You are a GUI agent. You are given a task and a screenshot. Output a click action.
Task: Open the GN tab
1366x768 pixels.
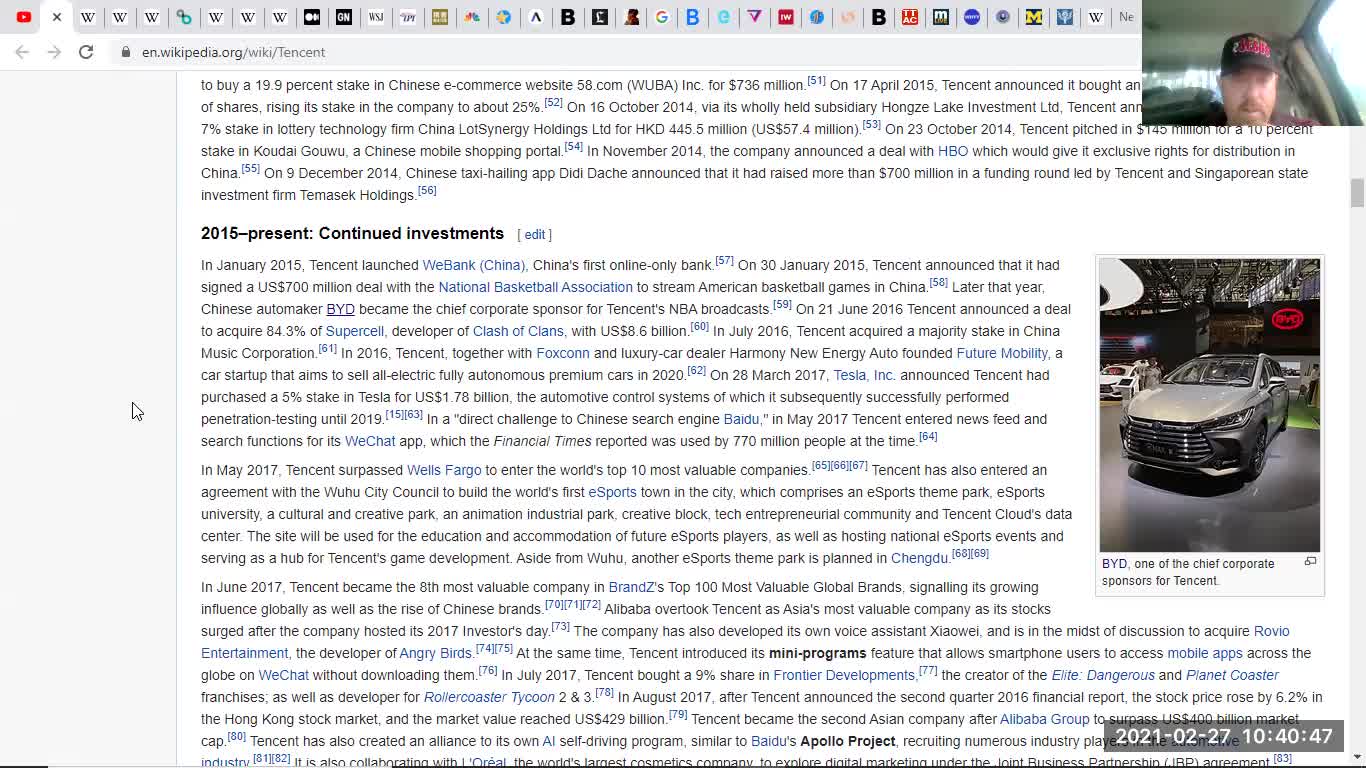click(344, 17)
